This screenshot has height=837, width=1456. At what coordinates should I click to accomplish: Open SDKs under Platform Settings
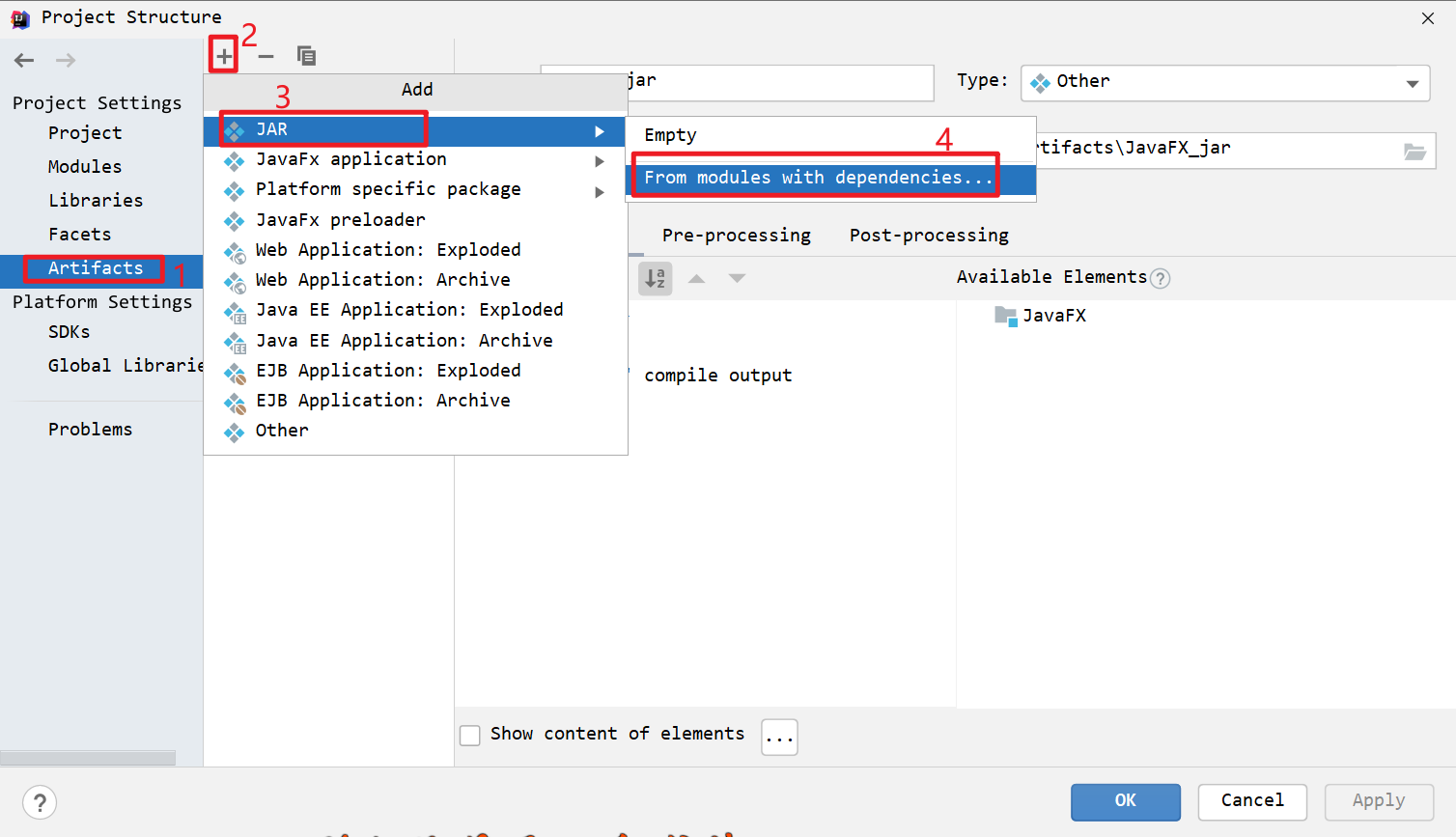70,332
